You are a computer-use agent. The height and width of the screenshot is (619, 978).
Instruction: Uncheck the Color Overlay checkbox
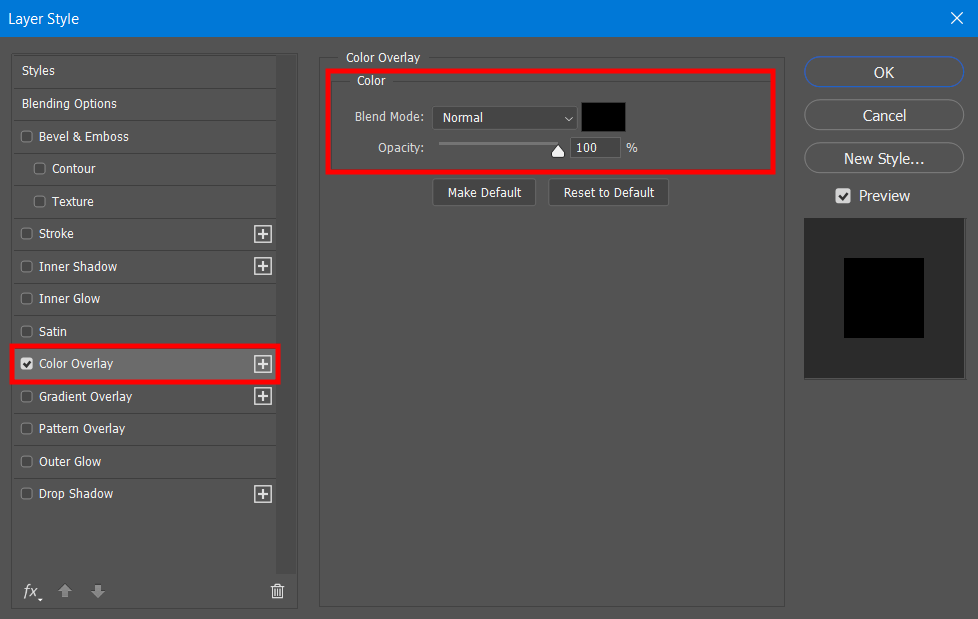[x=27, y=364]
